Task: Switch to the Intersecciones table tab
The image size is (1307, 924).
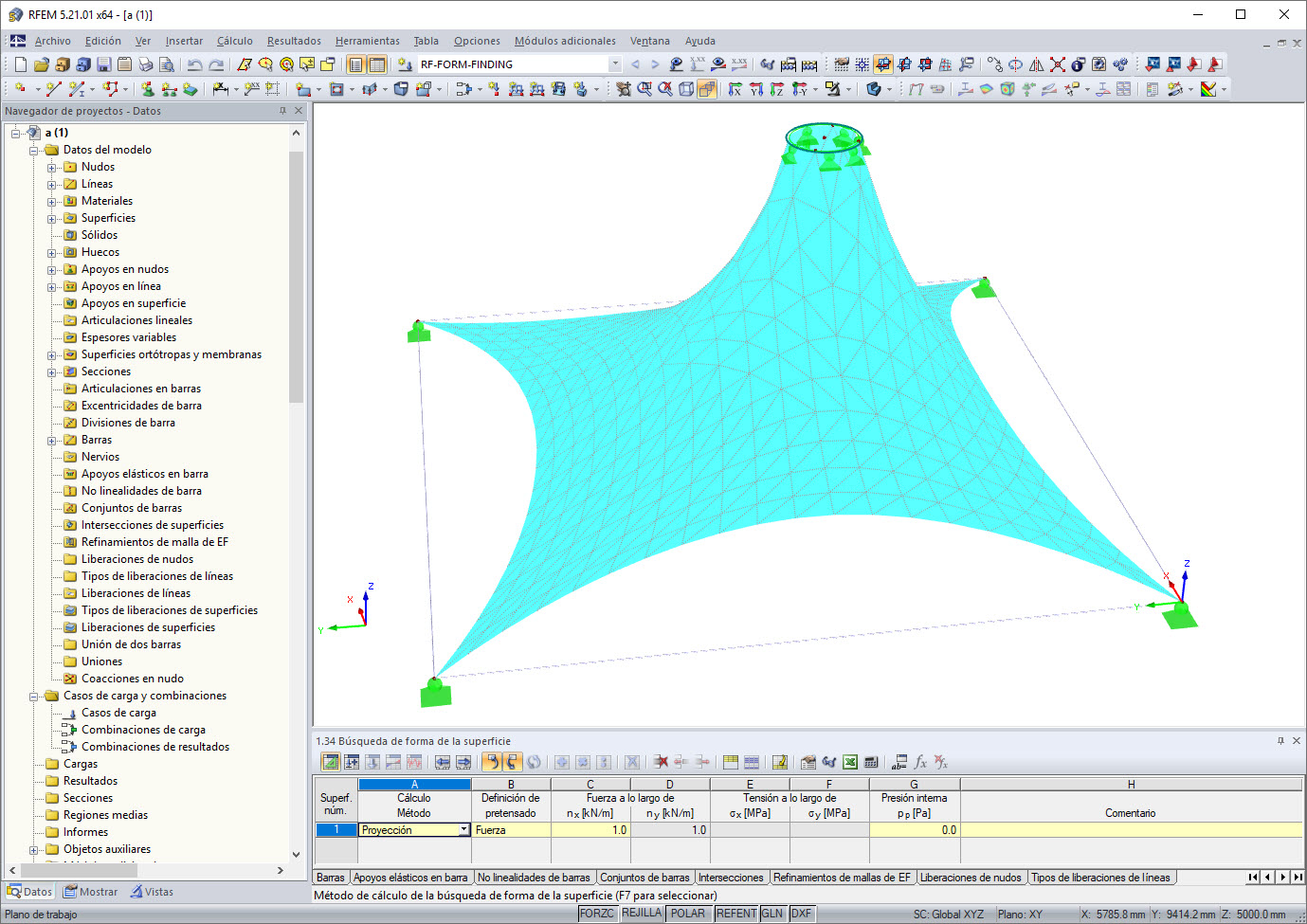Action: coord(731,878)
